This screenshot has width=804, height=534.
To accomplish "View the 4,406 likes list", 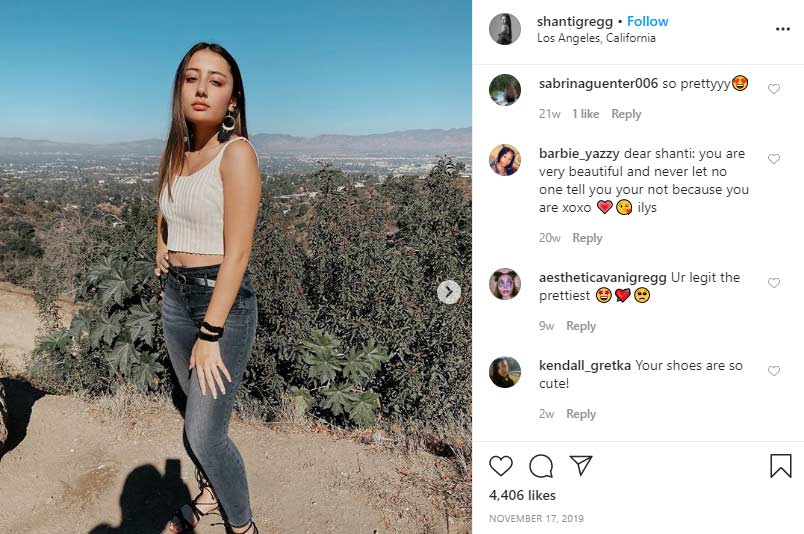I will pyautogui.click(x=522, y=495).
